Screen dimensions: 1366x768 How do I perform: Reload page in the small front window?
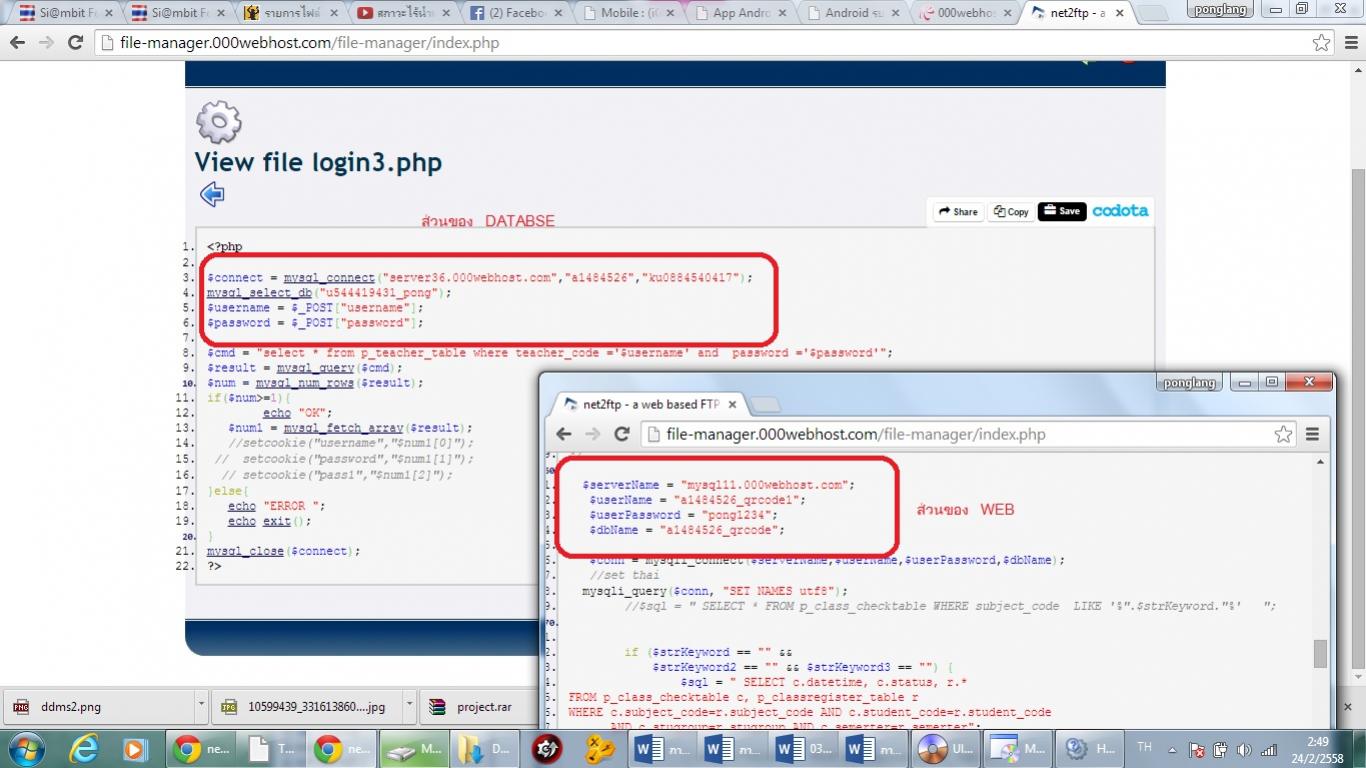(622, 434)
